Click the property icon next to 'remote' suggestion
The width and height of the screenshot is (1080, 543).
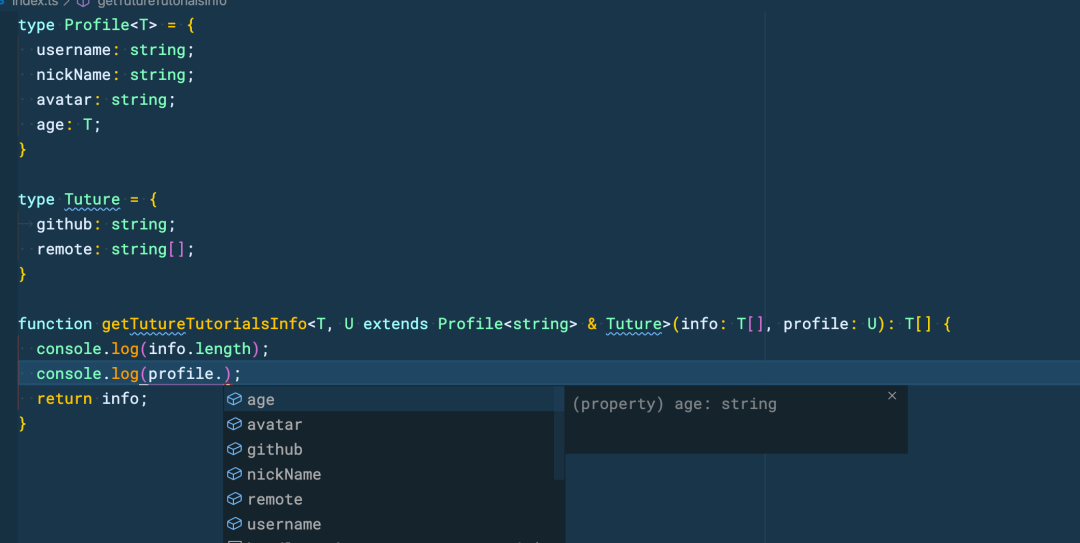tap(235, 499)
